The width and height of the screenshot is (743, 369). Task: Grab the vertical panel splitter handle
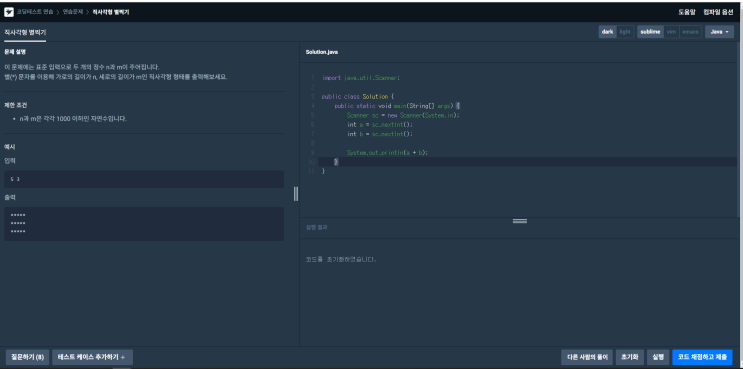[296, 193]
